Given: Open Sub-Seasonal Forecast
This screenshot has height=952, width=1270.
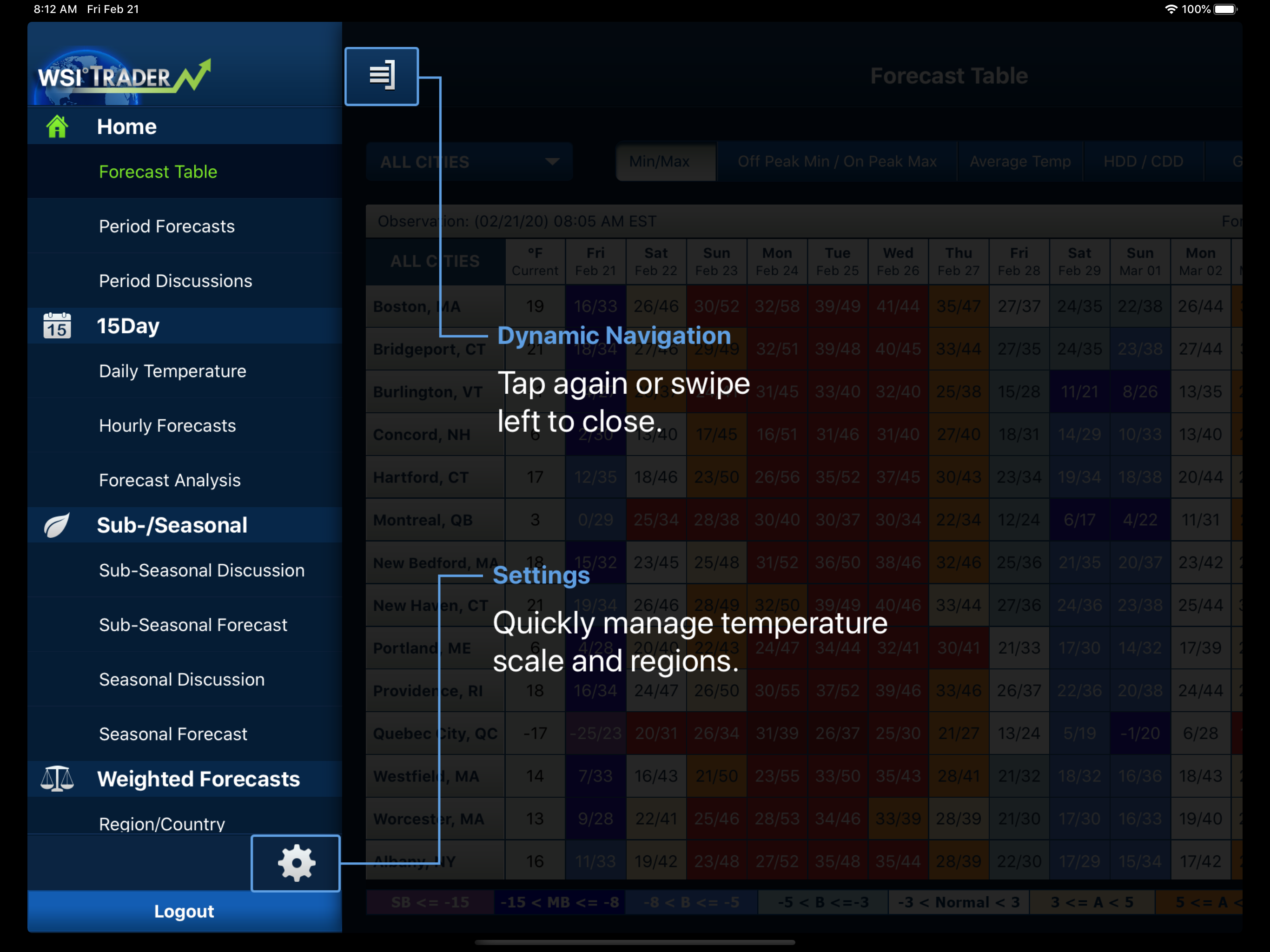Looking at the screenshot, I should pyautogui.click(x=185, y=625).
